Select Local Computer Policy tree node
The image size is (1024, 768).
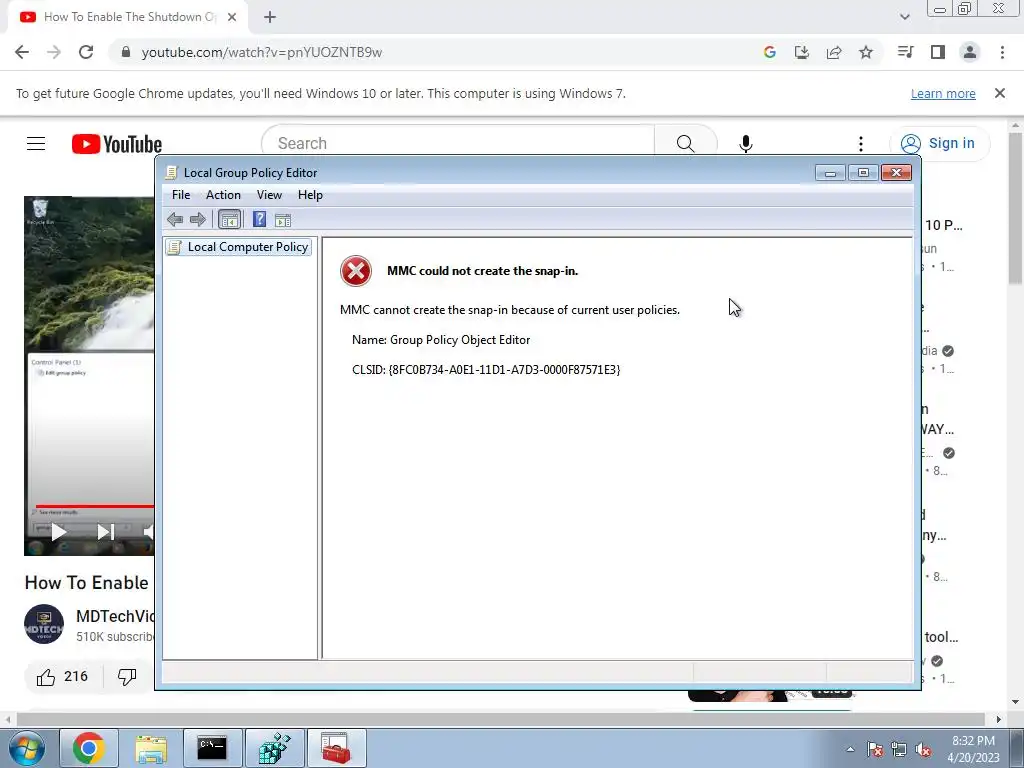(x=239, y=247)
